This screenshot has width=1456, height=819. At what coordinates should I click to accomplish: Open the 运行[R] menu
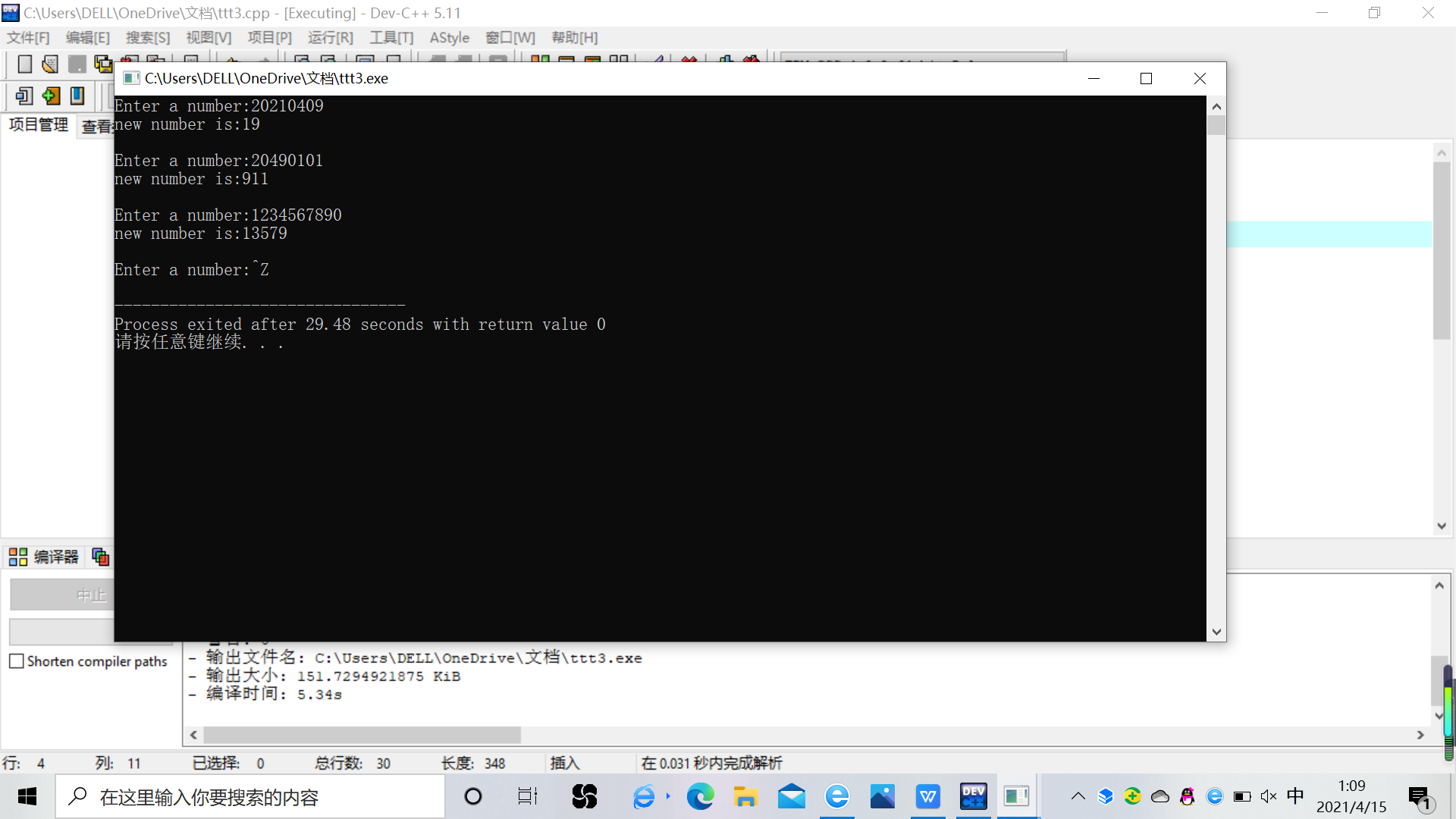tap(330, 38)
